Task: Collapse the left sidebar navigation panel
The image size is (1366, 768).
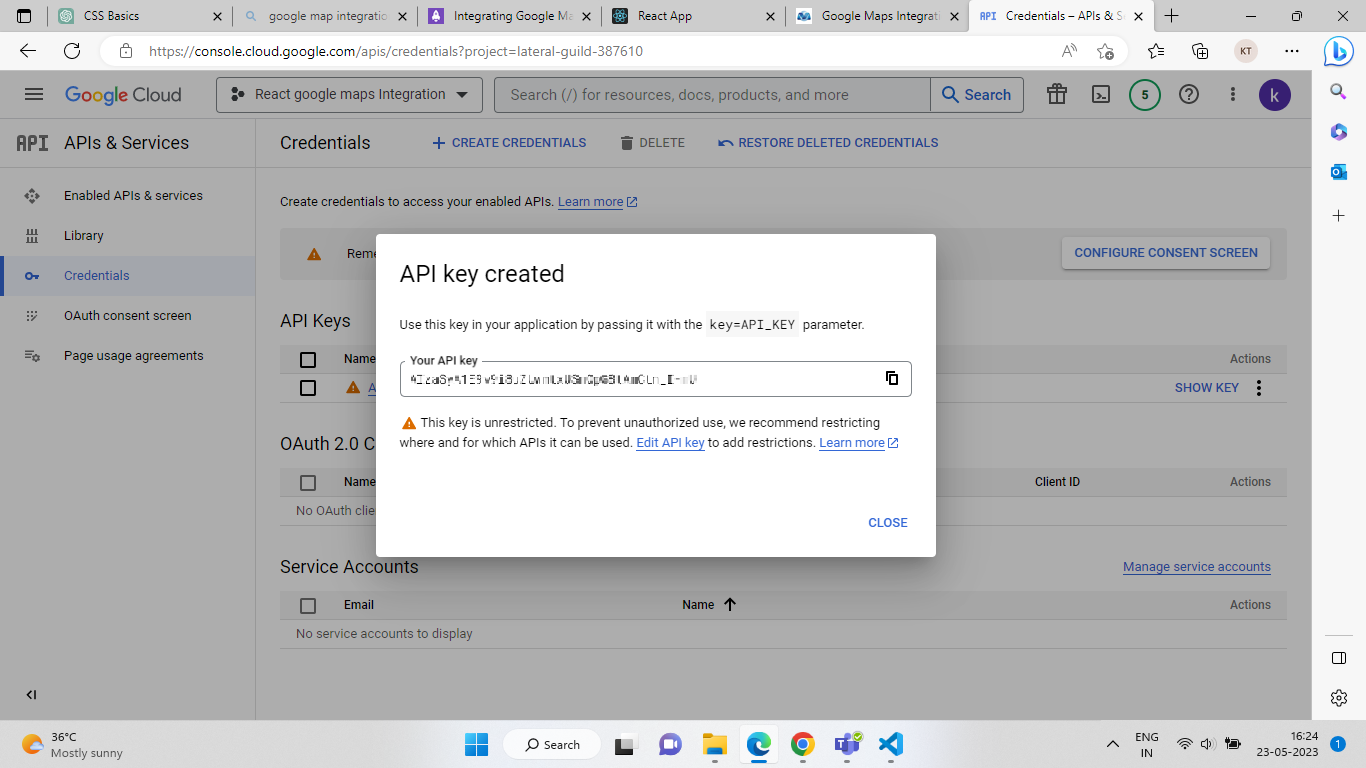Action: point(31,695)
